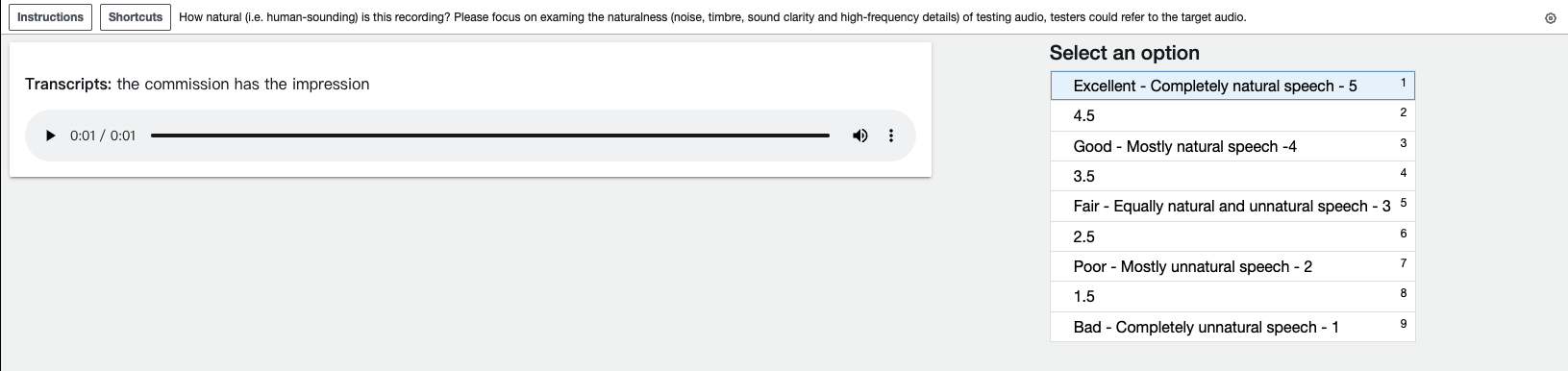Mute the audio with speaker icon
The width and height of the screenshot is (1568, 371).
pyautogui.click(x=860, y=136)
